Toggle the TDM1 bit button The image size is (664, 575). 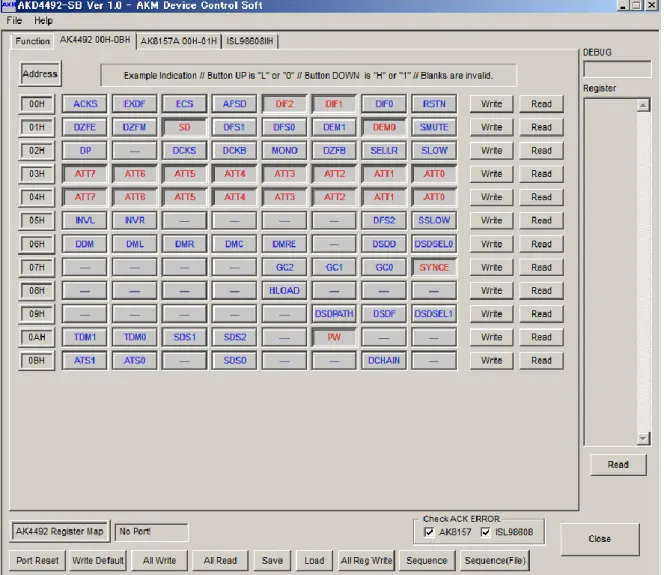click(85, 337)
